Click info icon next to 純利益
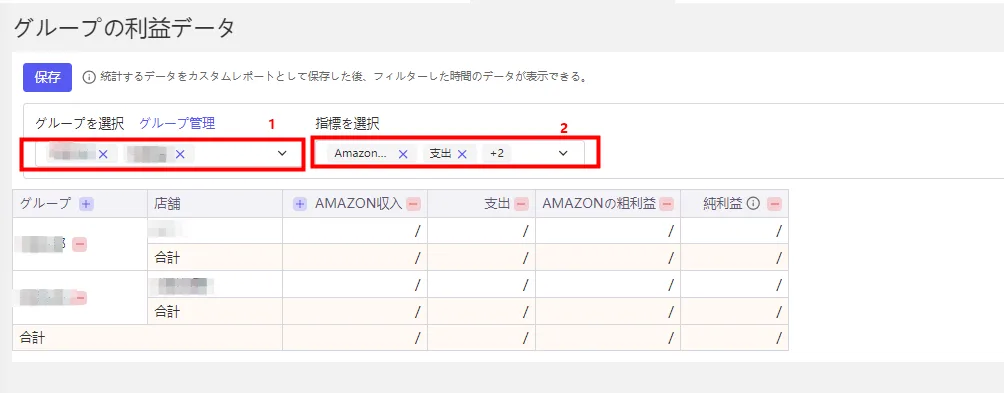This screenshot has width=1004, height=393. pyautogui.click(x=754, y=204)
